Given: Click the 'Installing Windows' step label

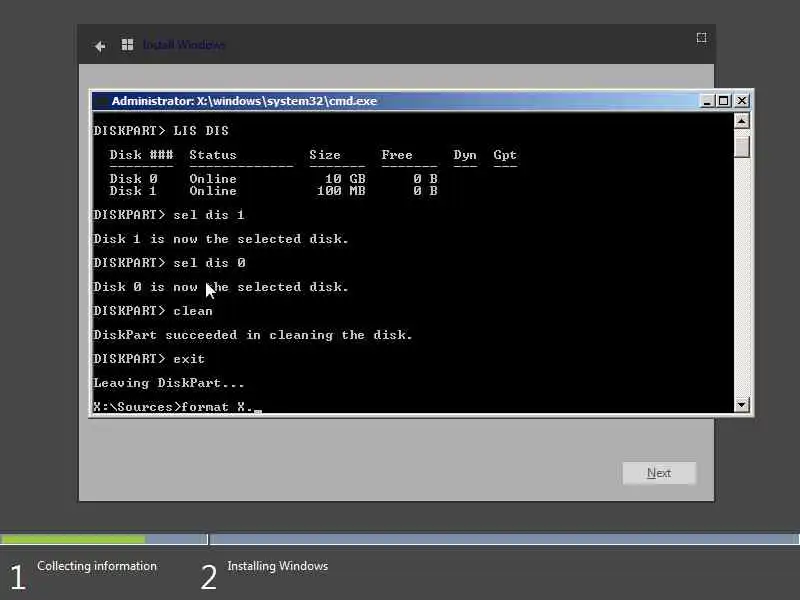Looking at the screenshot, I should 278,566.
